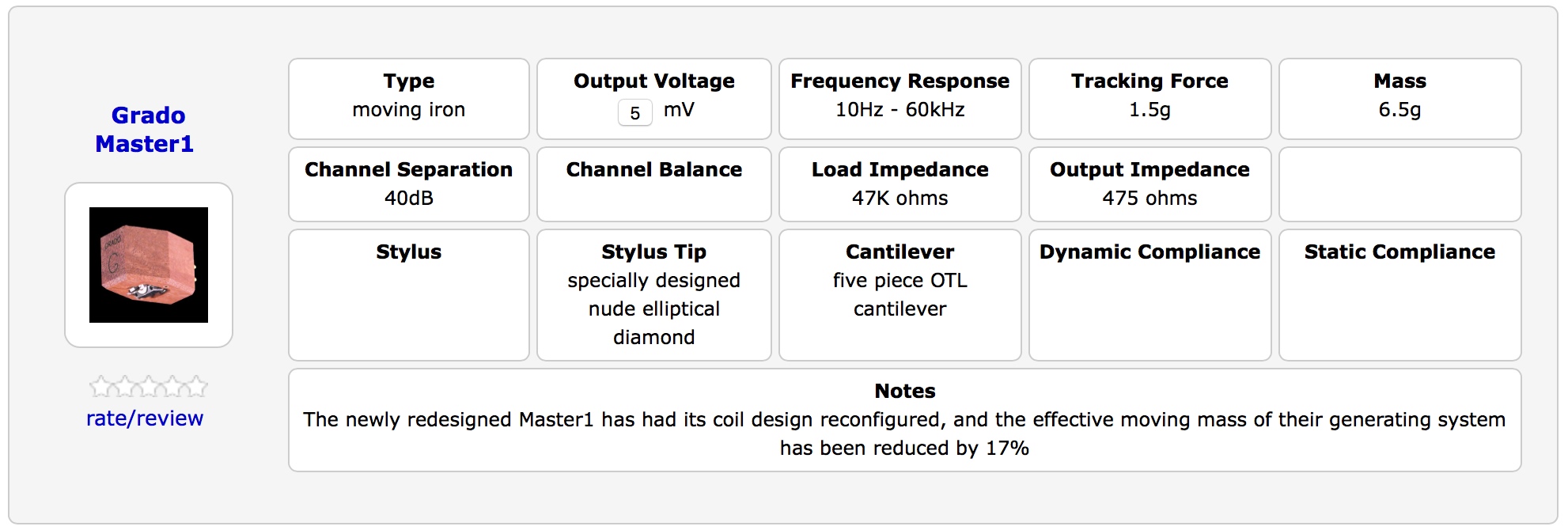Click the empty Channel Balance cell
This screenshot has height=530, width=1568.
tap(654, 199)
